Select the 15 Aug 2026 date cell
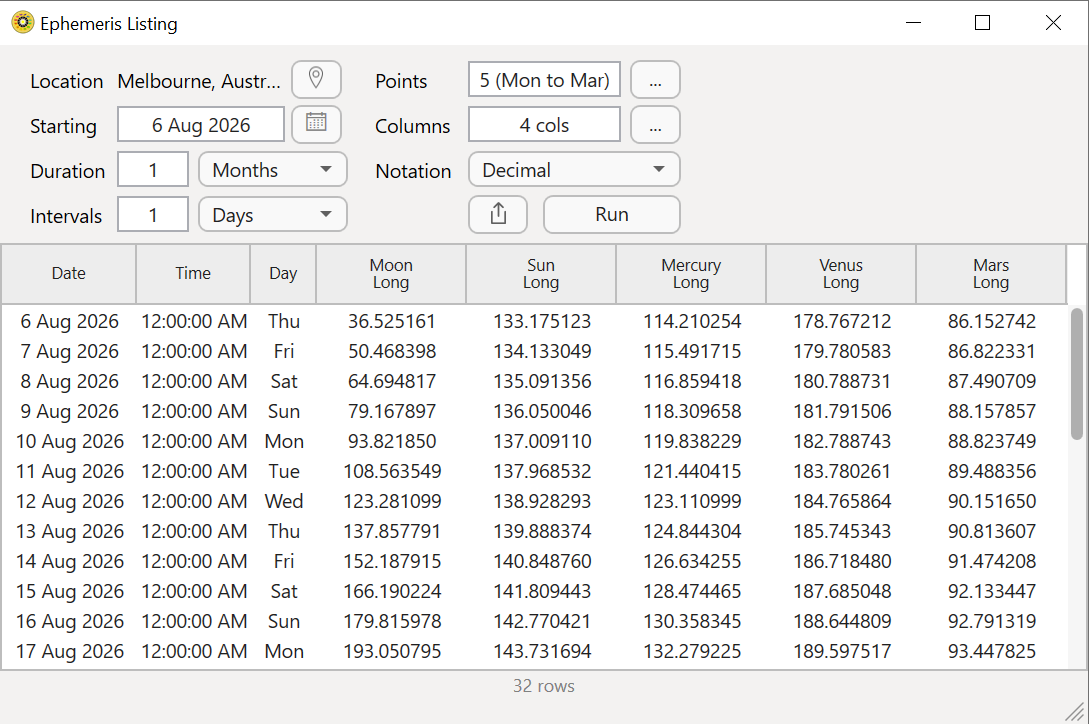The image size is (1089, 724). point(69,591)
